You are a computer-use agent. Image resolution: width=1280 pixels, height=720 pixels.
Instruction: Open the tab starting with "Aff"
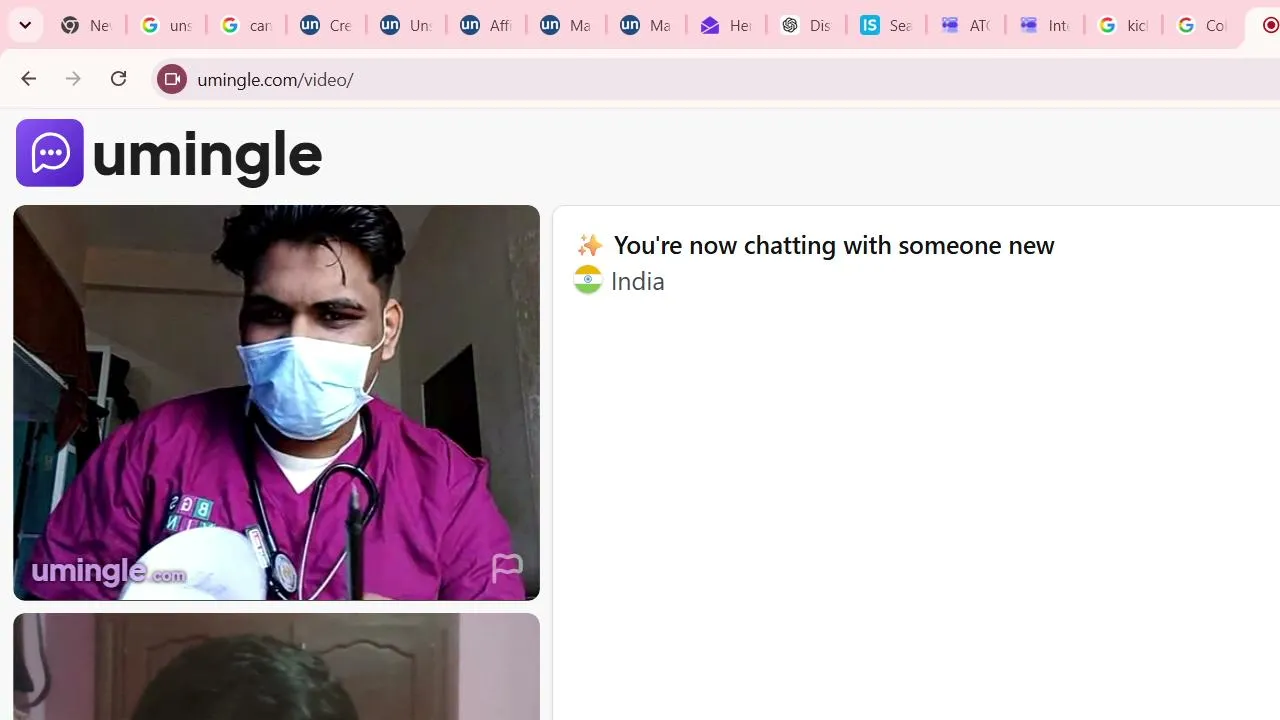[x=486, y=25]
